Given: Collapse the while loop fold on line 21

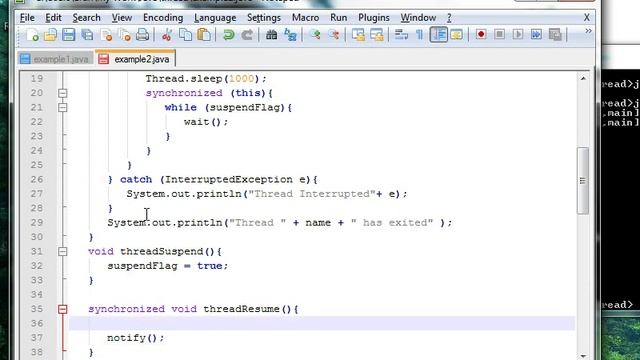Looking at the screenshot, I should (x=62, y=108).
